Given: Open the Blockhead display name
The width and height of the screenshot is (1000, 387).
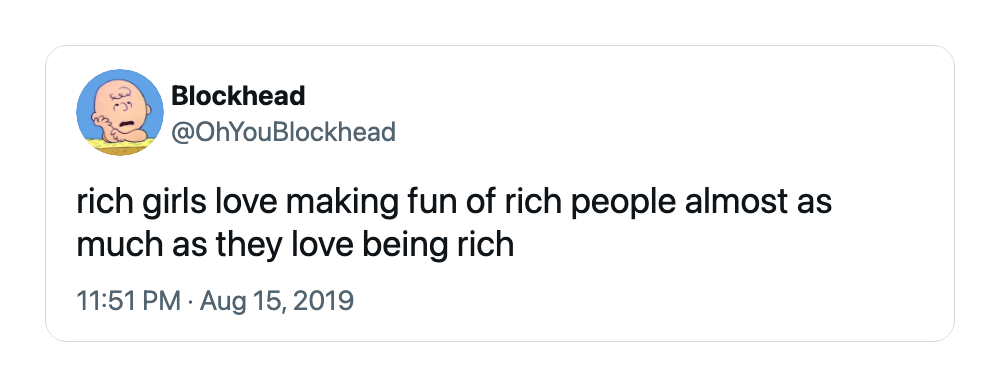Looking at the screenshot, I should point(238,96).
